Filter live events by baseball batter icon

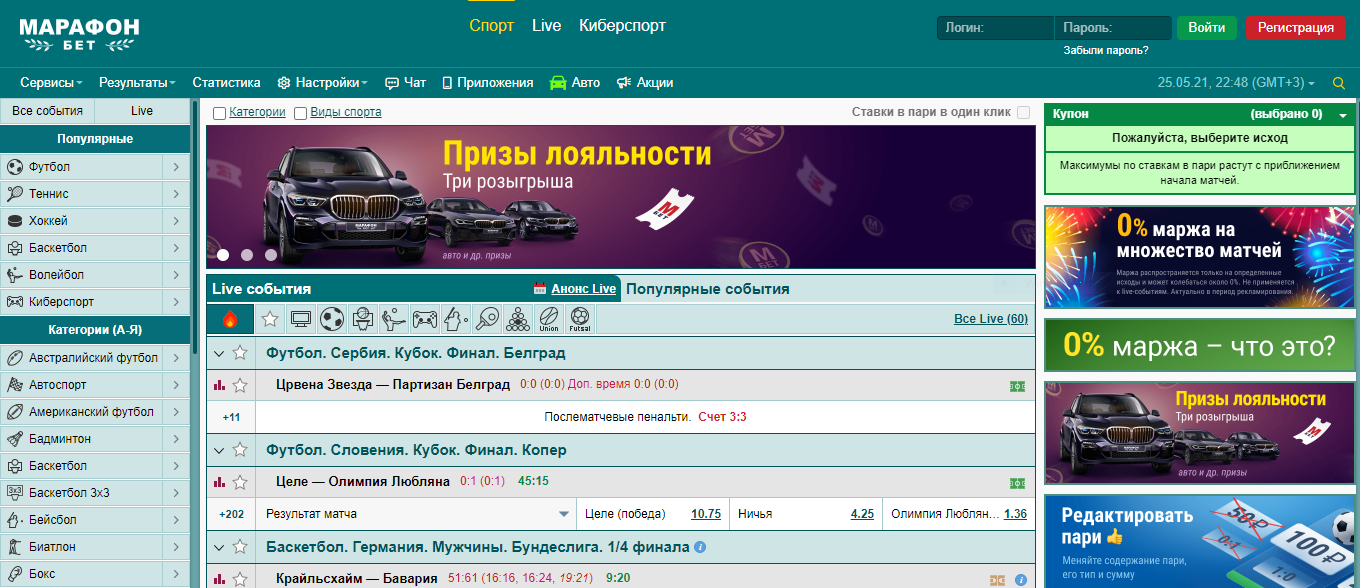[456, 320]
